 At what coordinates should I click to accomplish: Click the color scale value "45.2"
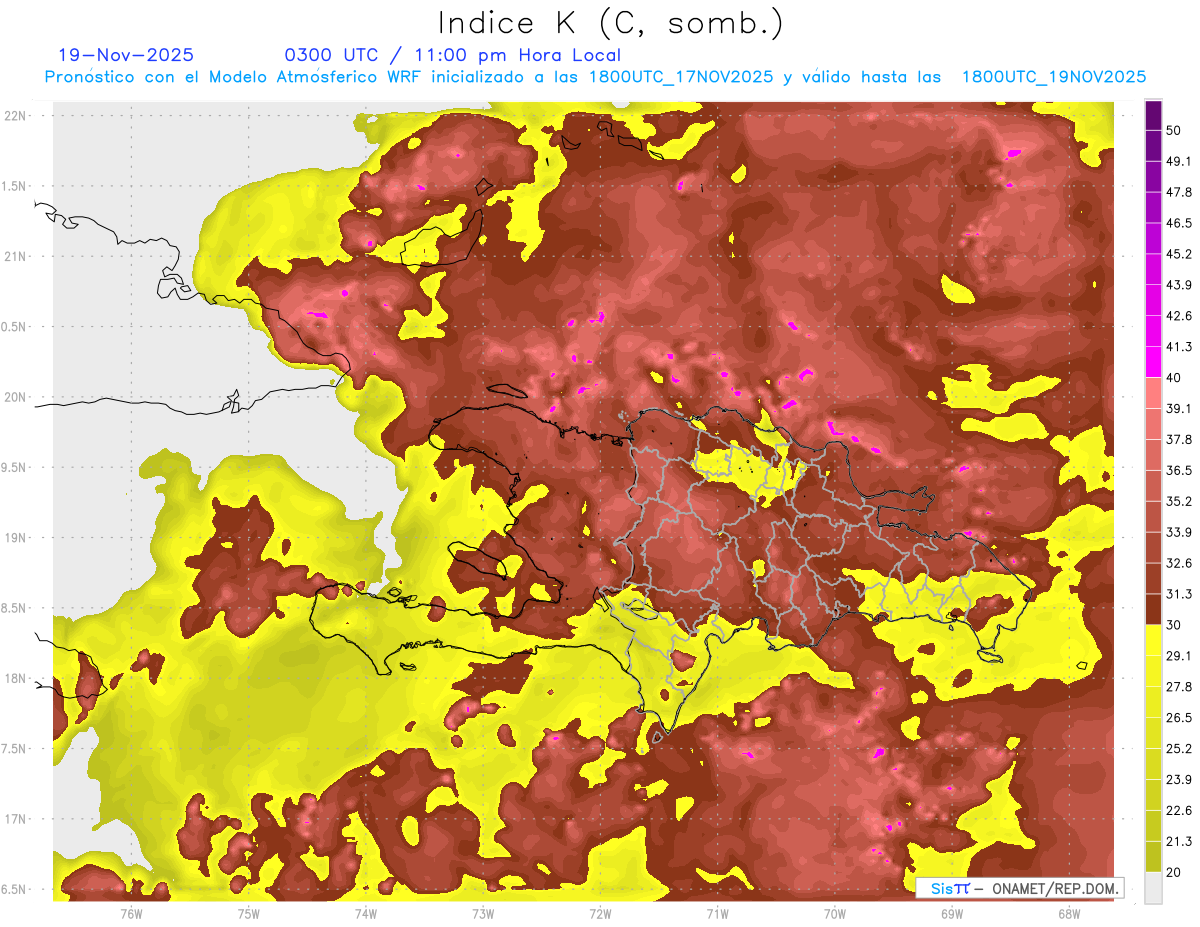pyautogui.click(x=1178, y=254)
